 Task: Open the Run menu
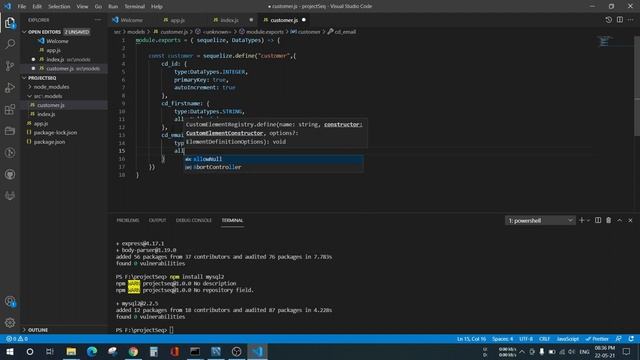pyautogui.click(x=113, y=6)
